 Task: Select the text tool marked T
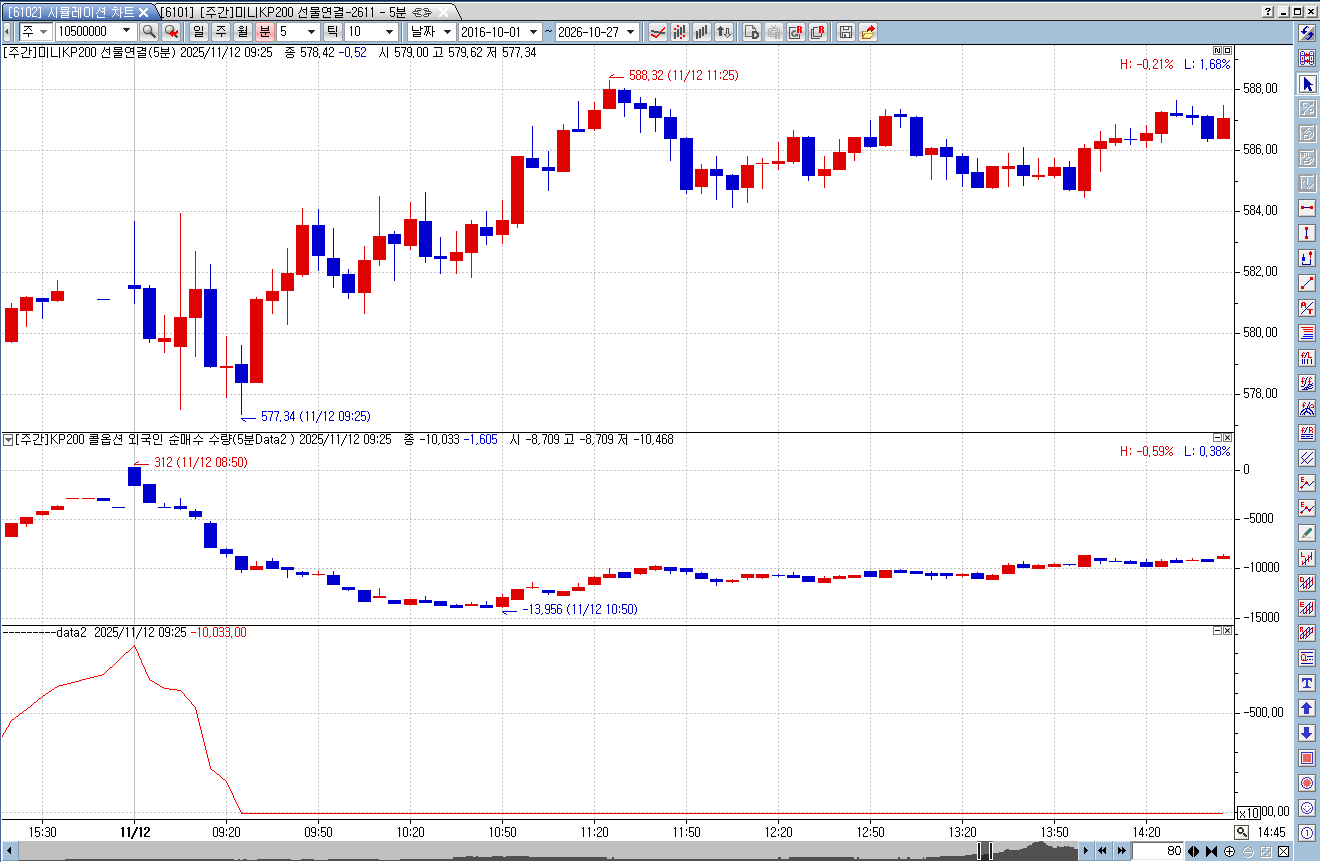click(1307, 683)
